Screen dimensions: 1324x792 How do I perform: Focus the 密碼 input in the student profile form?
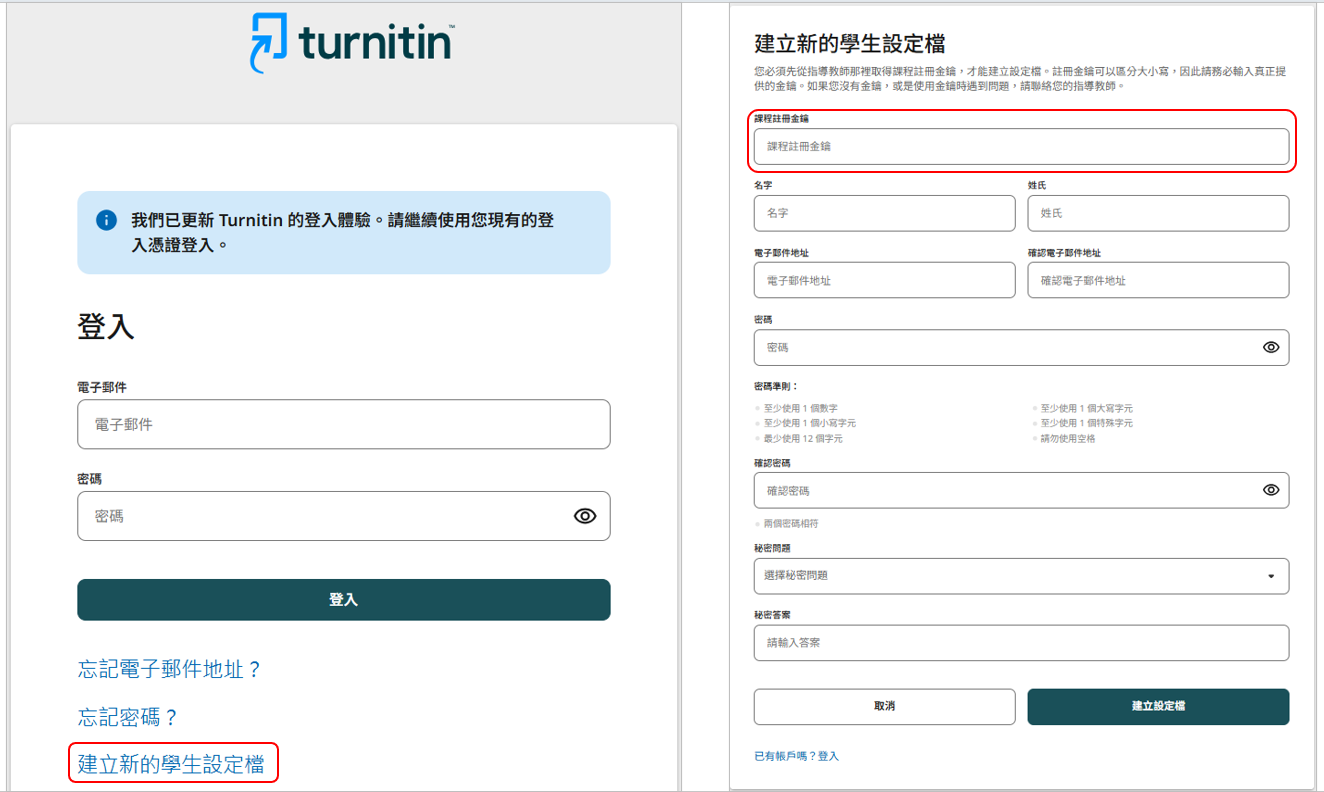(x=1021, y=347)
